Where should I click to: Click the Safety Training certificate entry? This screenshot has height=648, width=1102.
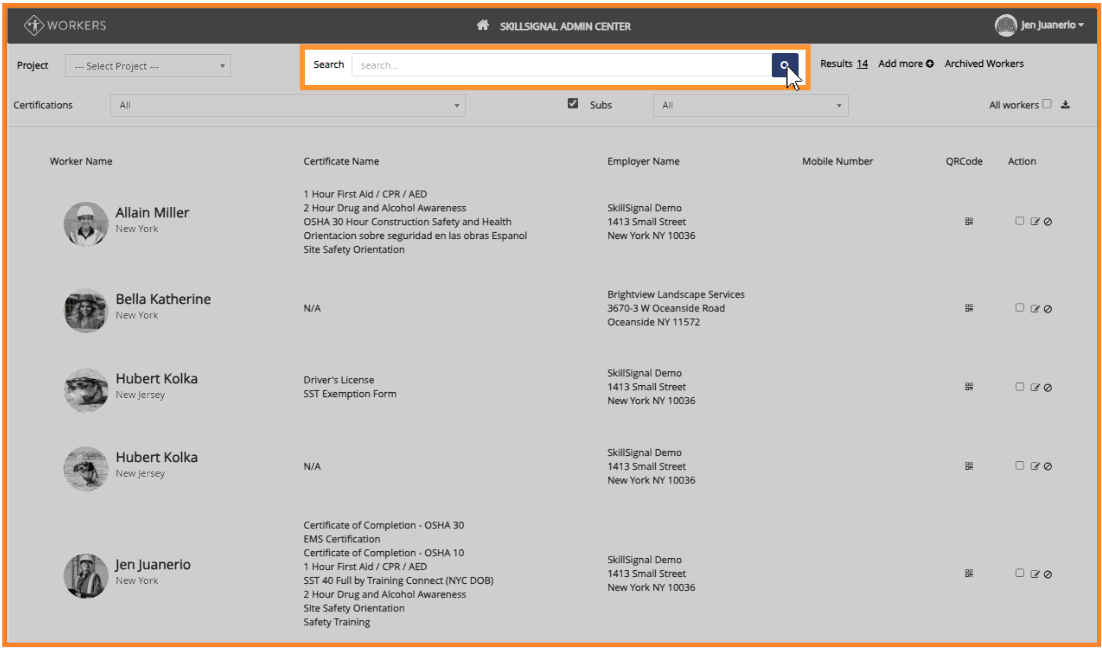[x=337, y=622]
